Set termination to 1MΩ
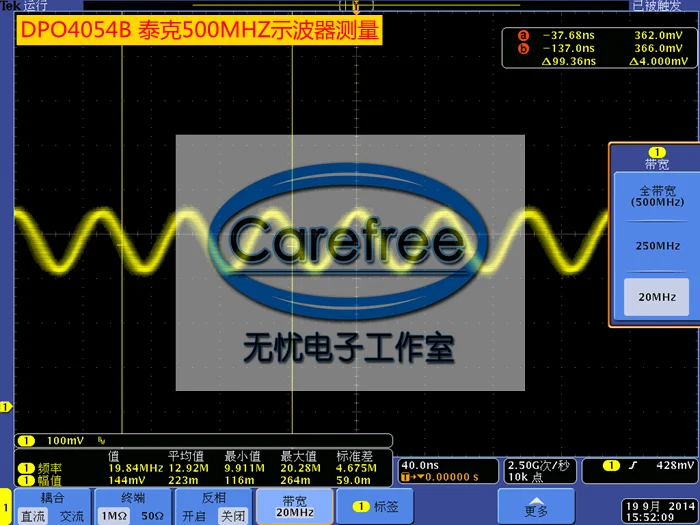This screenshot has height=525, width=700. [114, 516]
